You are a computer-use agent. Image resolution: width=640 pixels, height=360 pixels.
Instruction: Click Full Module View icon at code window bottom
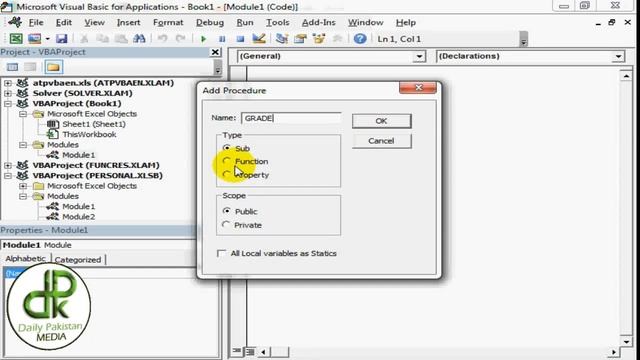(x=250, y=351)
